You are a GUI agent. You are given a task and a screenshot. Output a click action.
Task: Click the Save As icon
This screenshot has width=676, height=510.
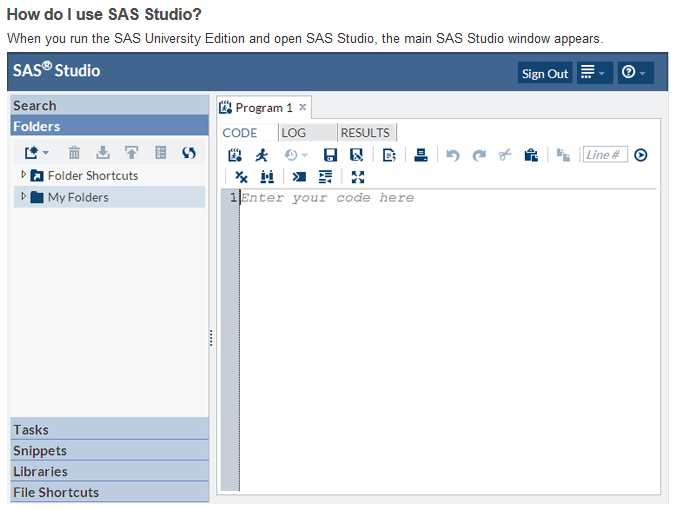(356, 155)
